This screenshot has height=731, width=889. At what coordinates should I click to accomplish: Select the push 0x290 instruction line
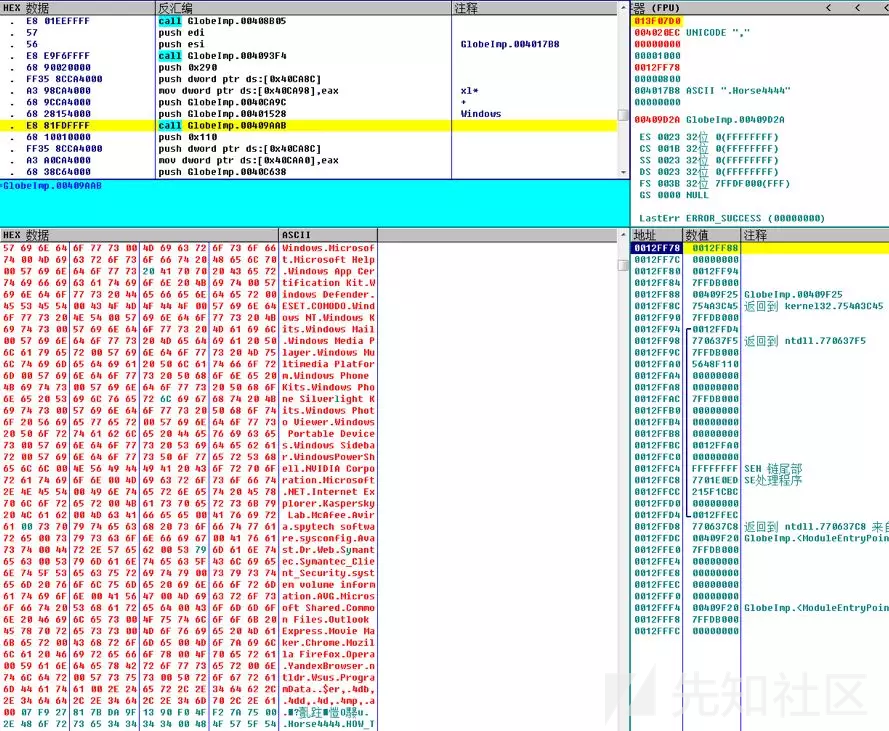pyautogui.click(x=184, y=68)
